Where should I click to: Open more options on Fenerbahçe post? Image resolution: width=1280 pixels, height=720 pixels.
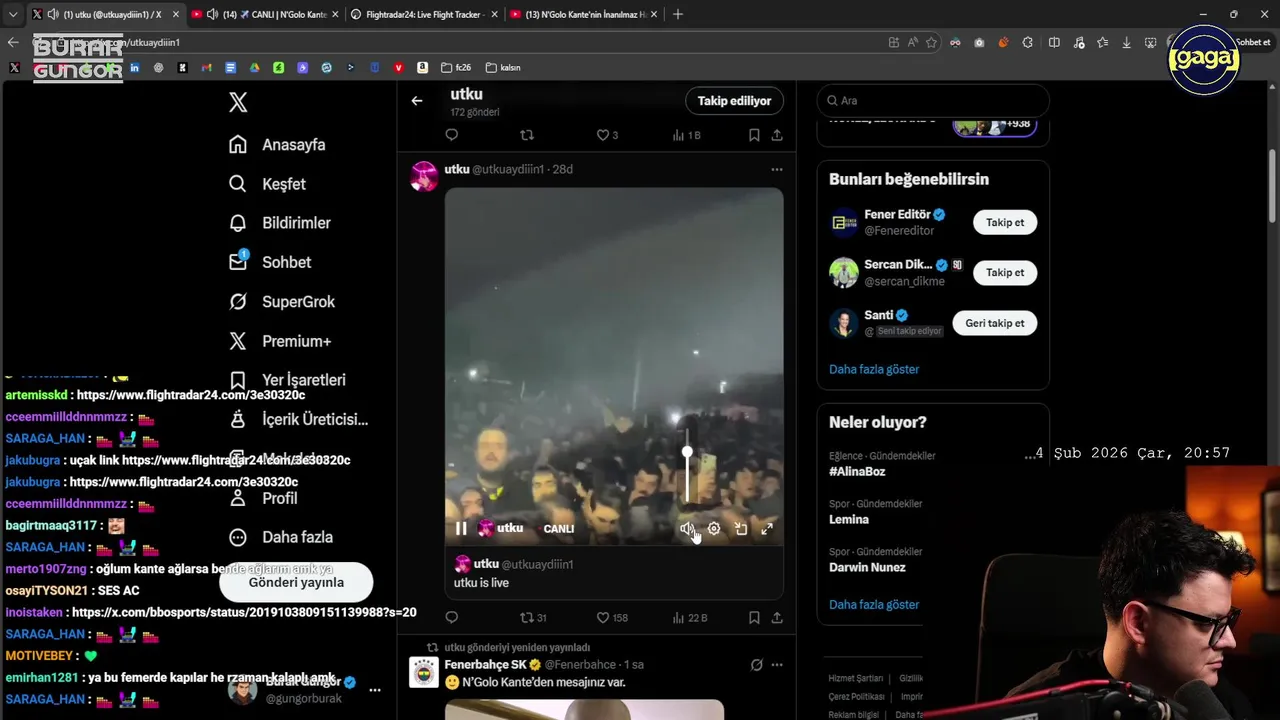tap(777, 665)
